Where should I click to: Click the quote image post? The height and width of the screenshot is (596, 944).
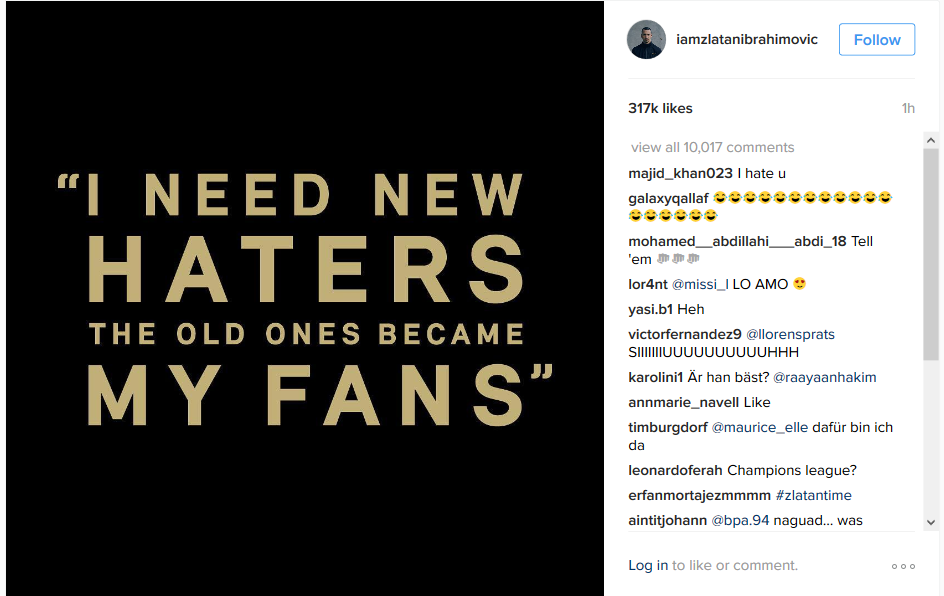(x=305, y=298)
